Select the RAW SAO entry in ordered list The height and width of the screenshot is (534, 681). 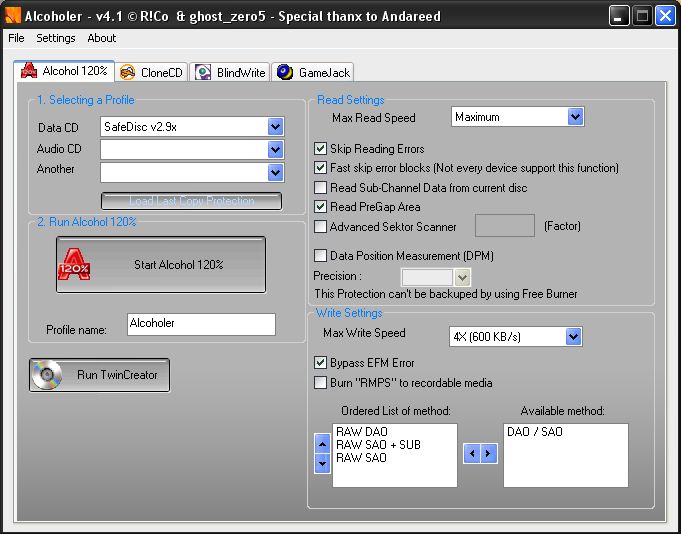coord(361,458)
